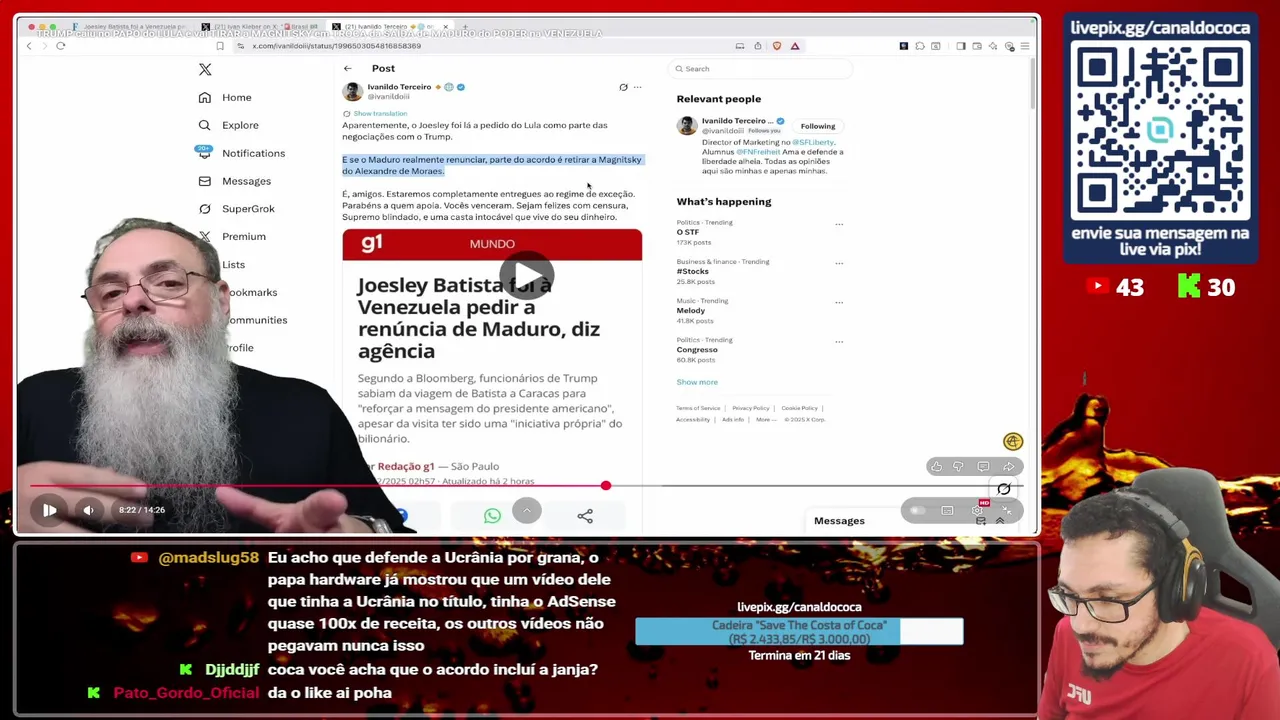Open a new browser tab with plus button
Screen dimensions: 1280x720
pos(464,26)
